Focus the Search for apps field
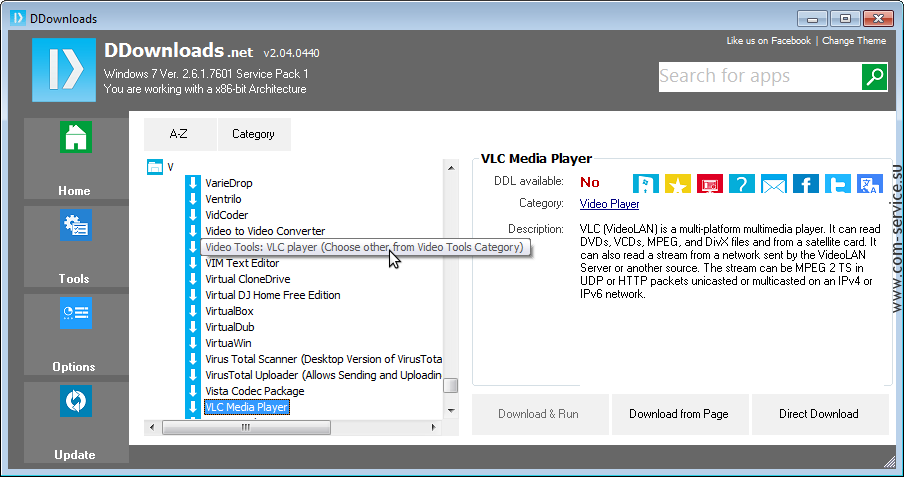Image resolution: width=904 pixels, height=477 pixels. point(760,77)
